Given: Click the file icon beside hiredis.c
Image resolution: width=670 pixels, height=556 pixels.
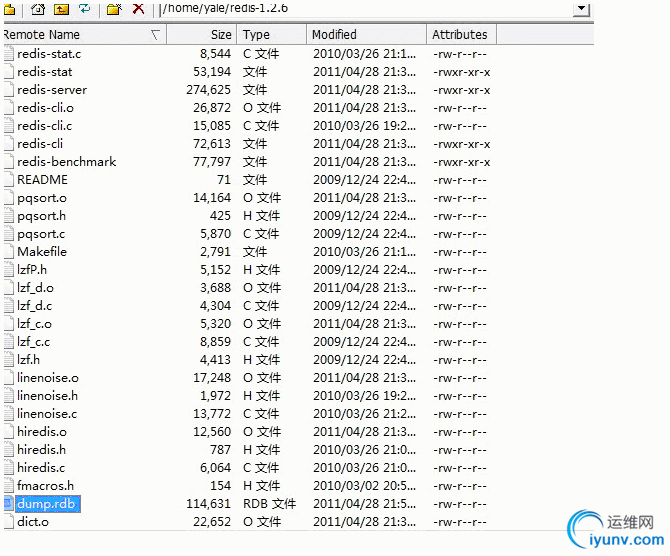Looking at the screenshot, I should coord(9,468).
